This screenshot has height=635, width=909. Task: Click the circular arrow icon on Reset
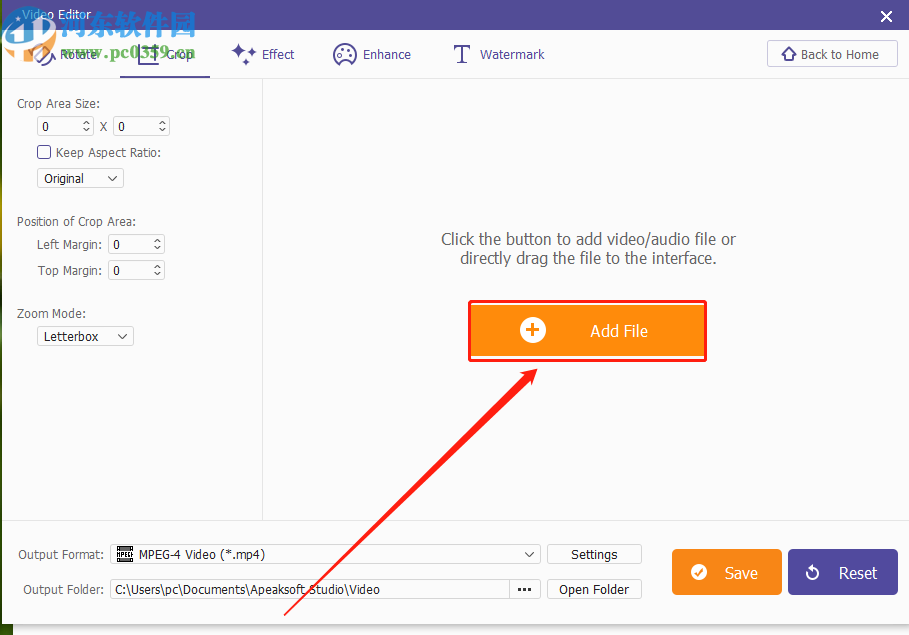point(813,572)
